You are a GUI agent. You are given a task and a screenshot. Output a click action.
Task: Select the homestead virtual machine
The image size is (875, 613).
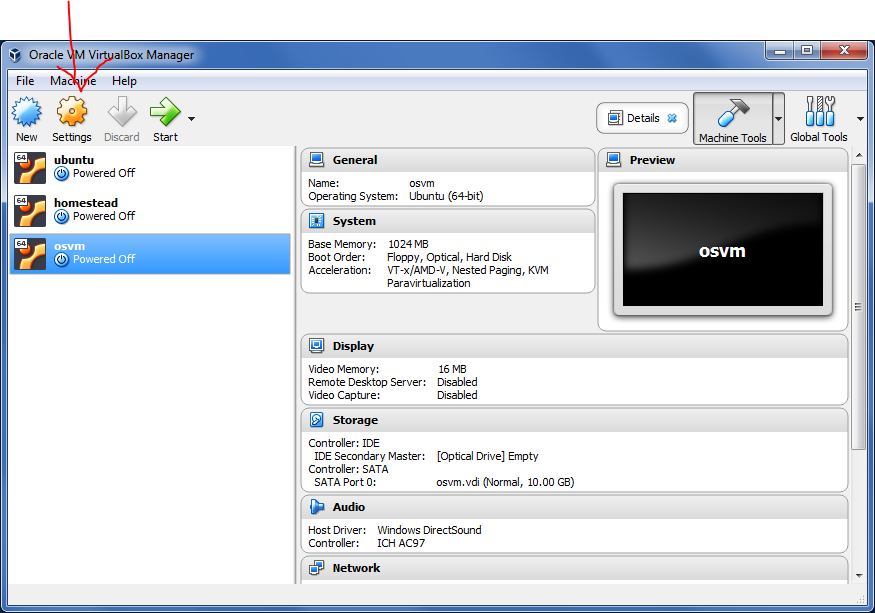[150, 210]
